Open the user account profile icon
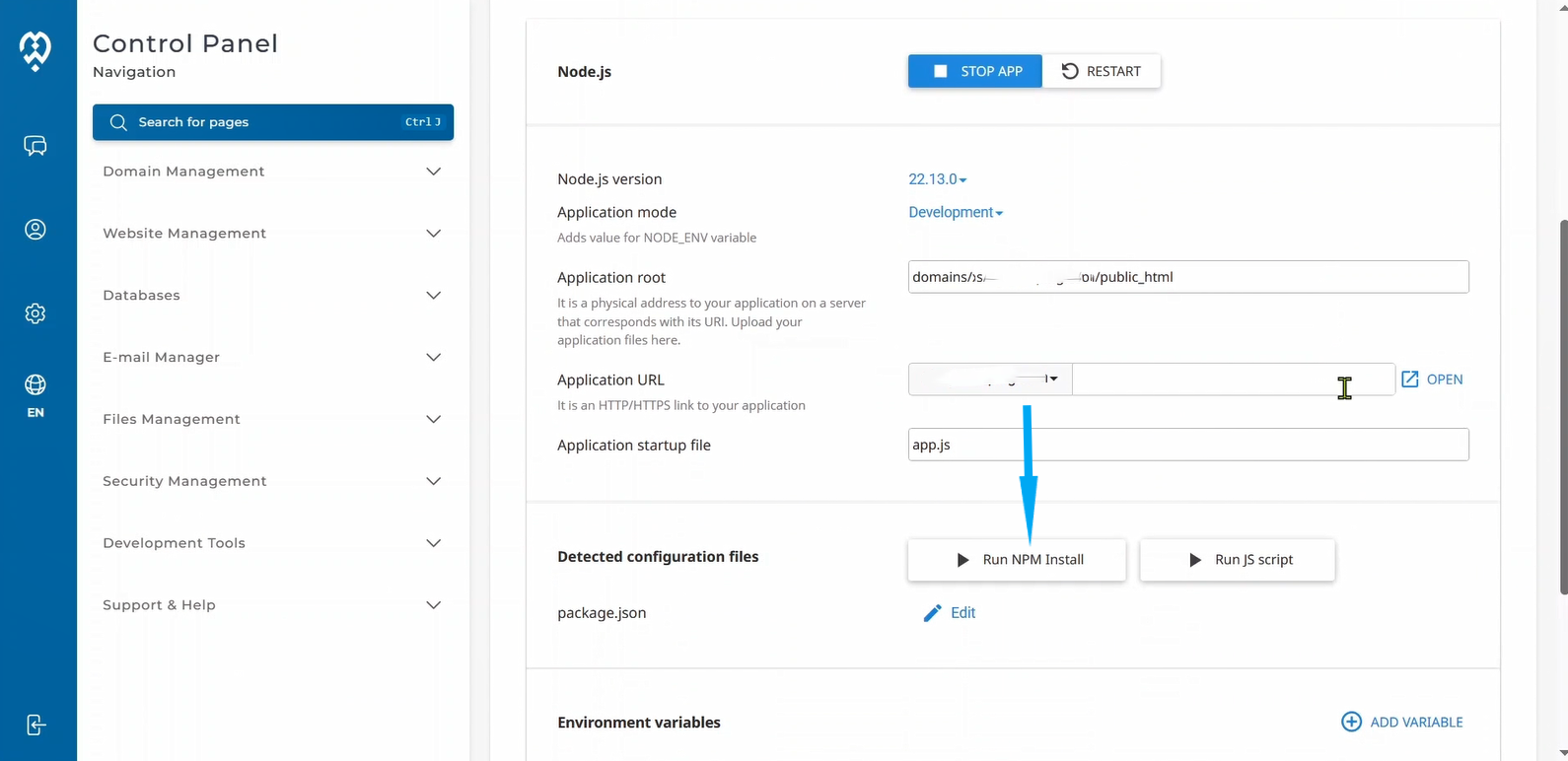1568x761 pixels. click(x=36, y=230)
